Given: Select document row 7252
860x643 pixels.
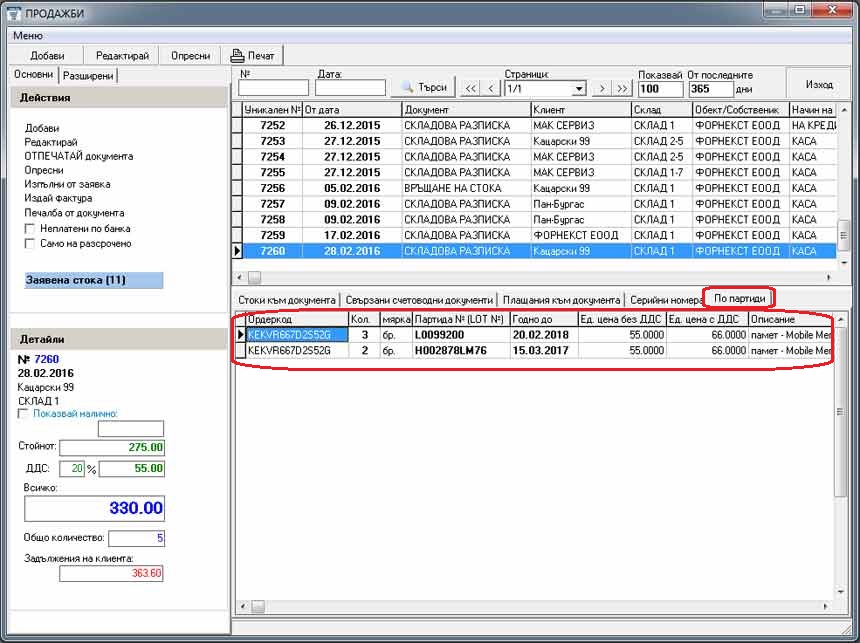Looking at the screenshot, I should click(539, 125).
